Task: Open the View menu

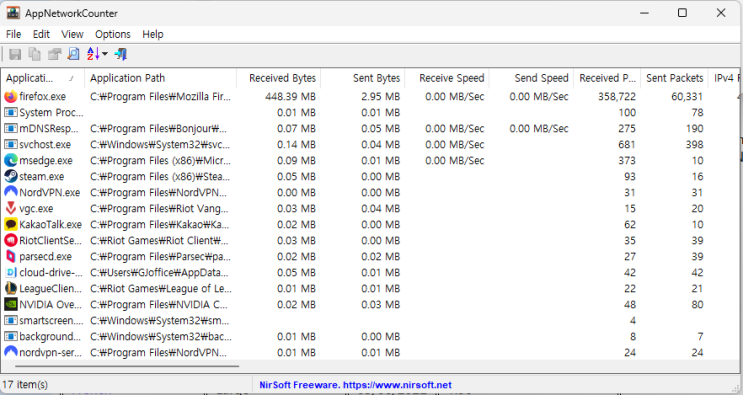Action: click(x=72, y=34)
